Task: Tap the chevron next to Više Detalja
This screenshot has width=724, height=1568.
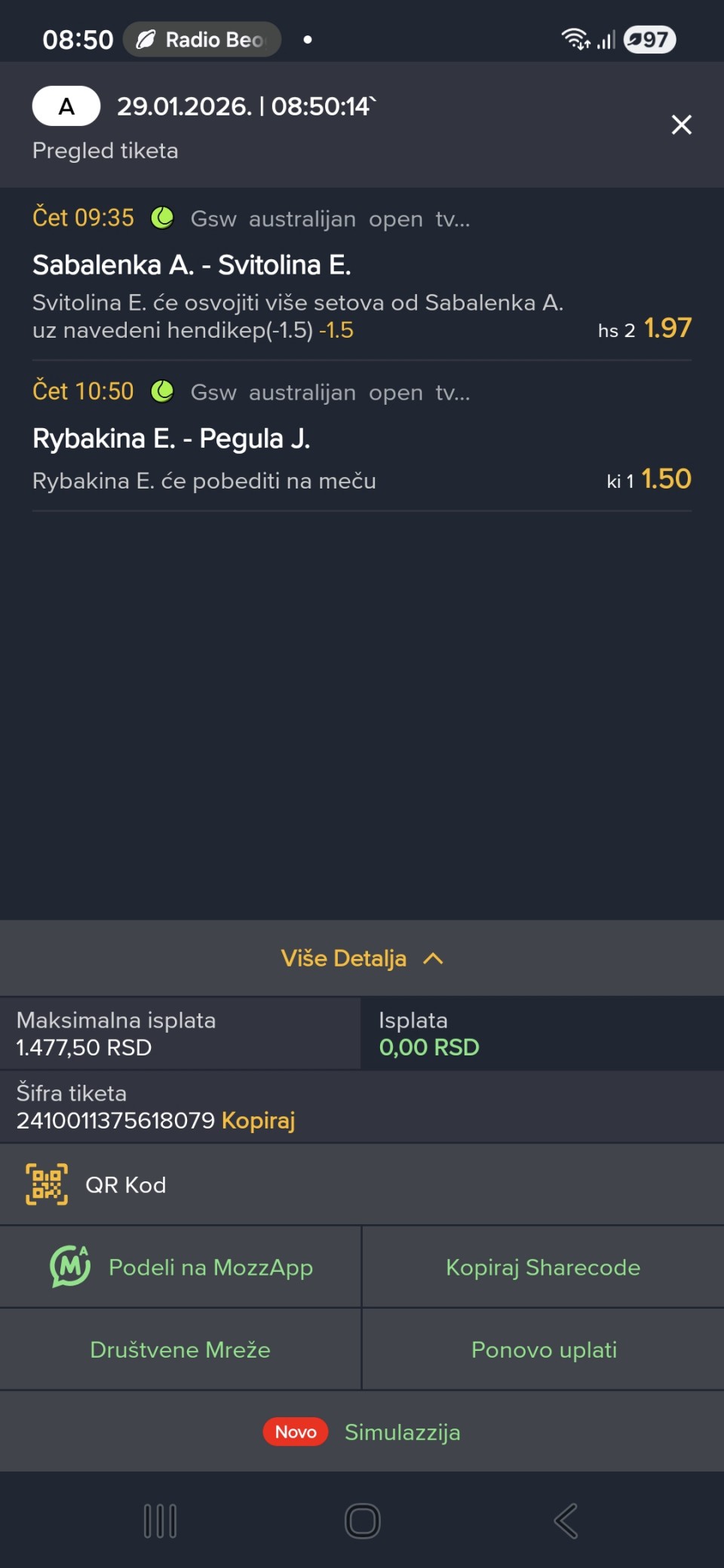Action: click(433, 958)
